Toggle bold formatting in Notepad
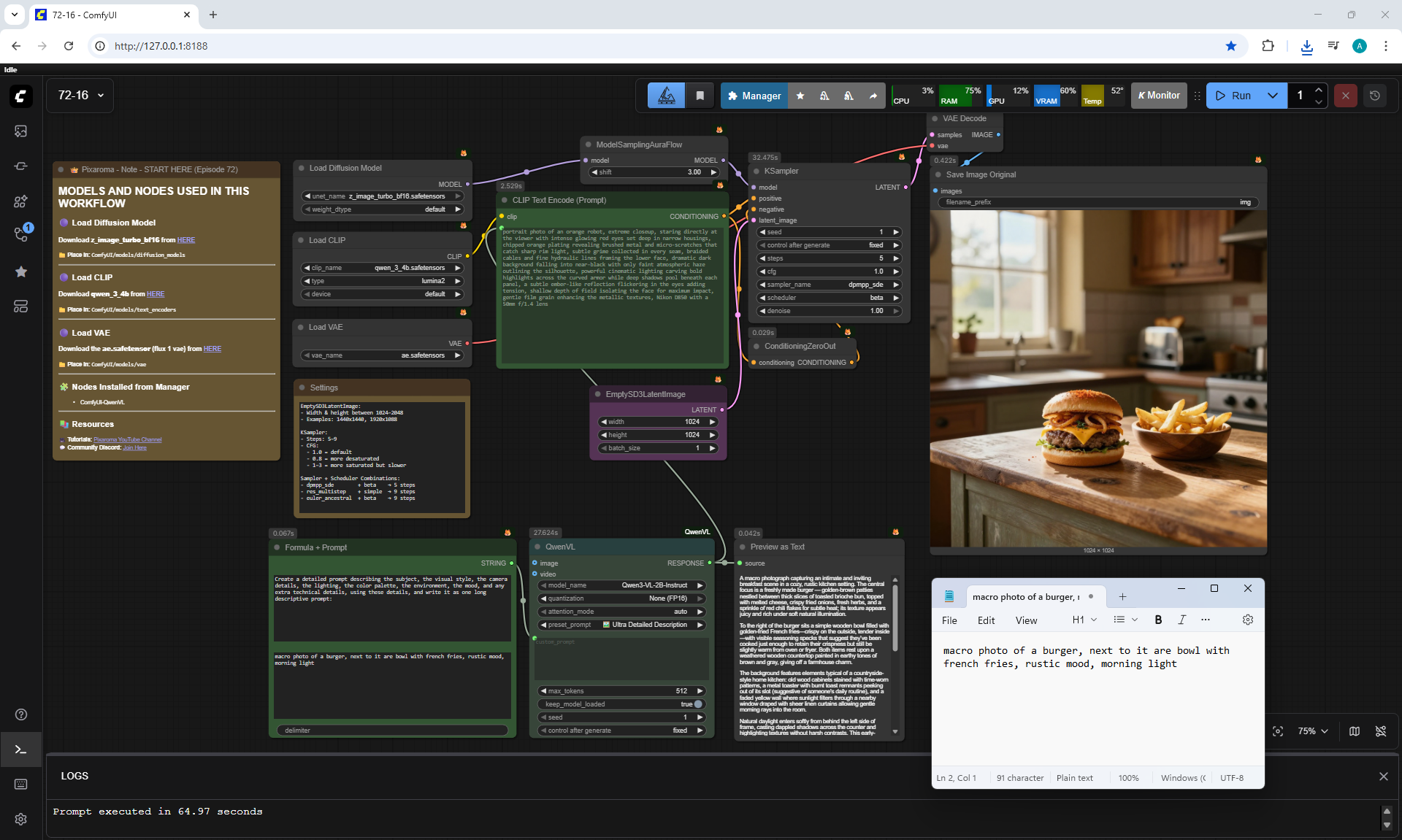1402x840 pixels. tap(1158, 620)
